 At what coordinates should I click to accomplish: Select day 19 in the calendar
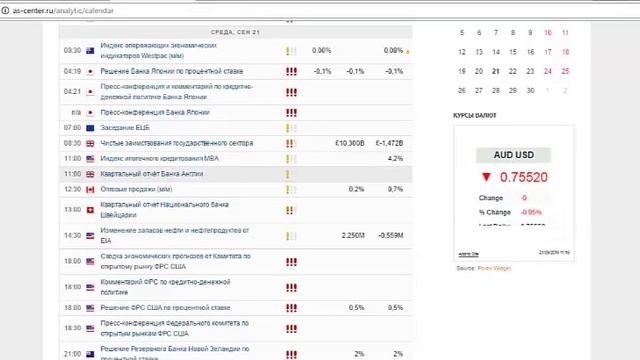[x=462, y=71]
